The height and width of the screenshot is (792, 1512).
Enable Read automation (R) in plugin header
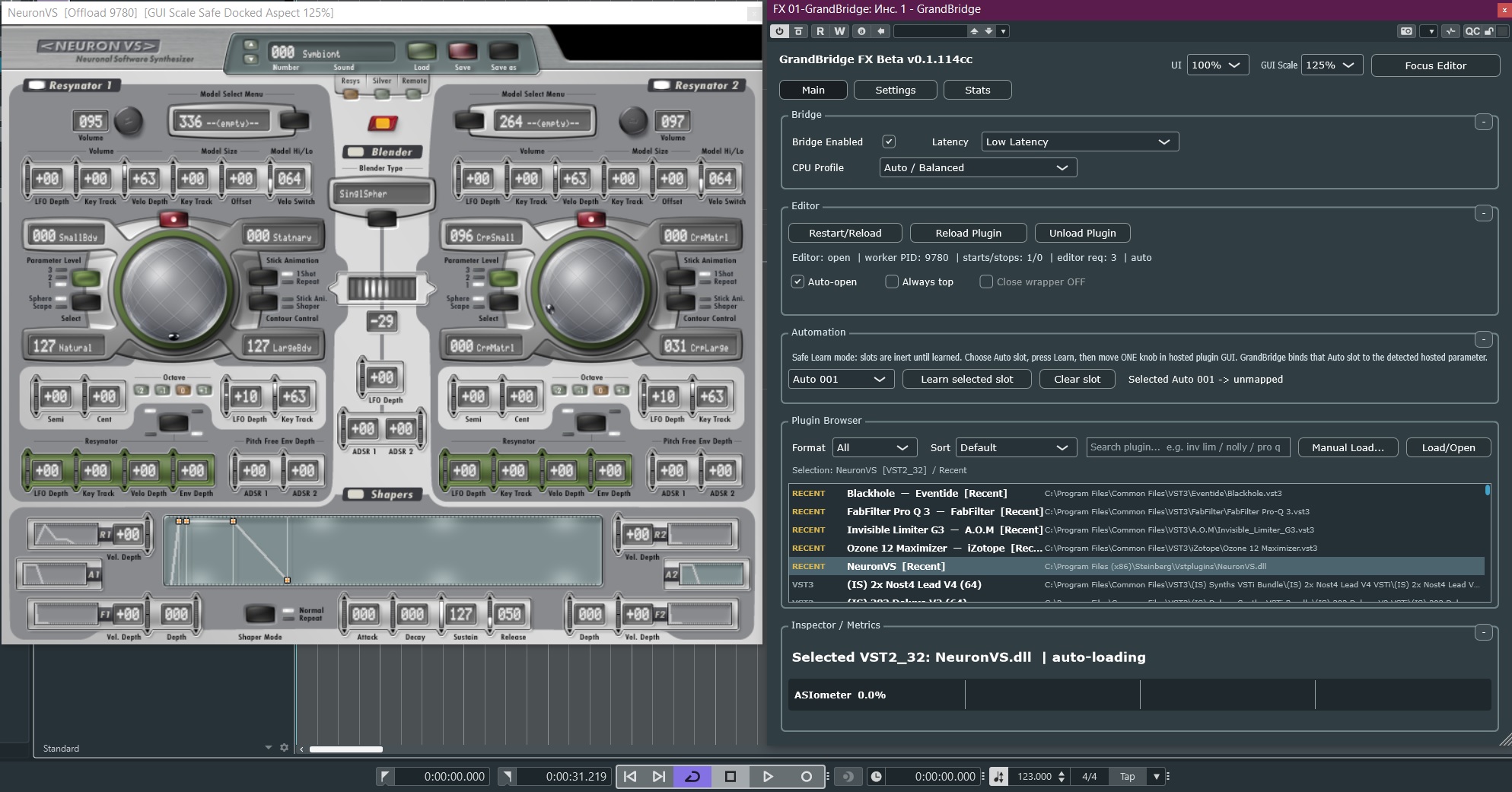click(x=820, y=31)
